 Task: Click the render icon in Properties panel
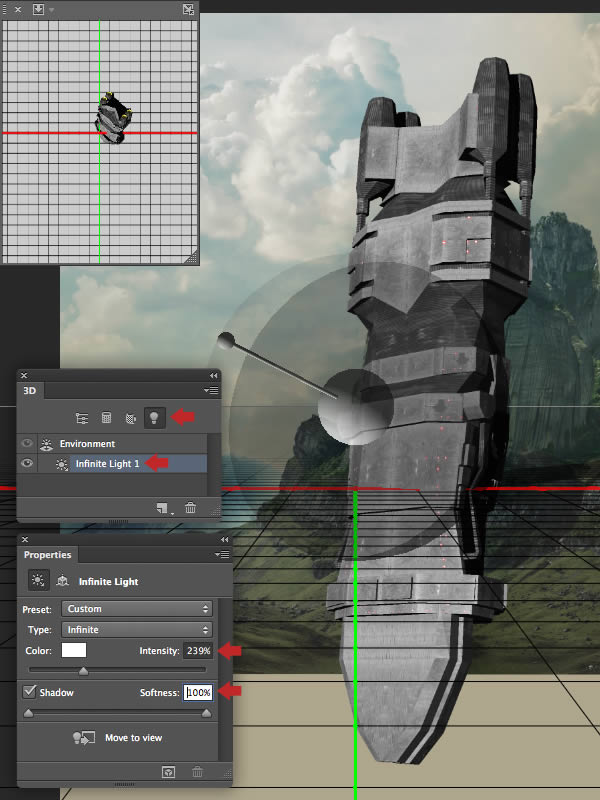point(168,772)
